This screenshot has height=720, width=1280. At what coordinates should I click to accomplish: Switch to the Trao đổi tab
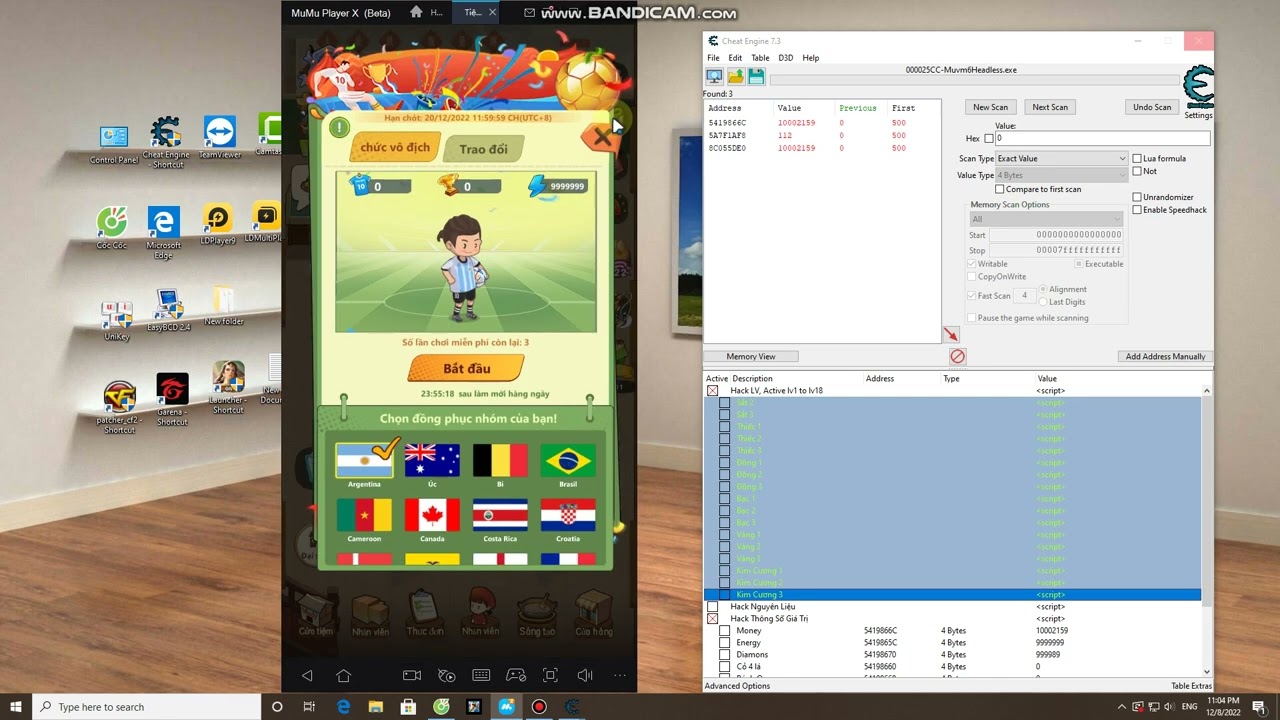tap(484, 149)
